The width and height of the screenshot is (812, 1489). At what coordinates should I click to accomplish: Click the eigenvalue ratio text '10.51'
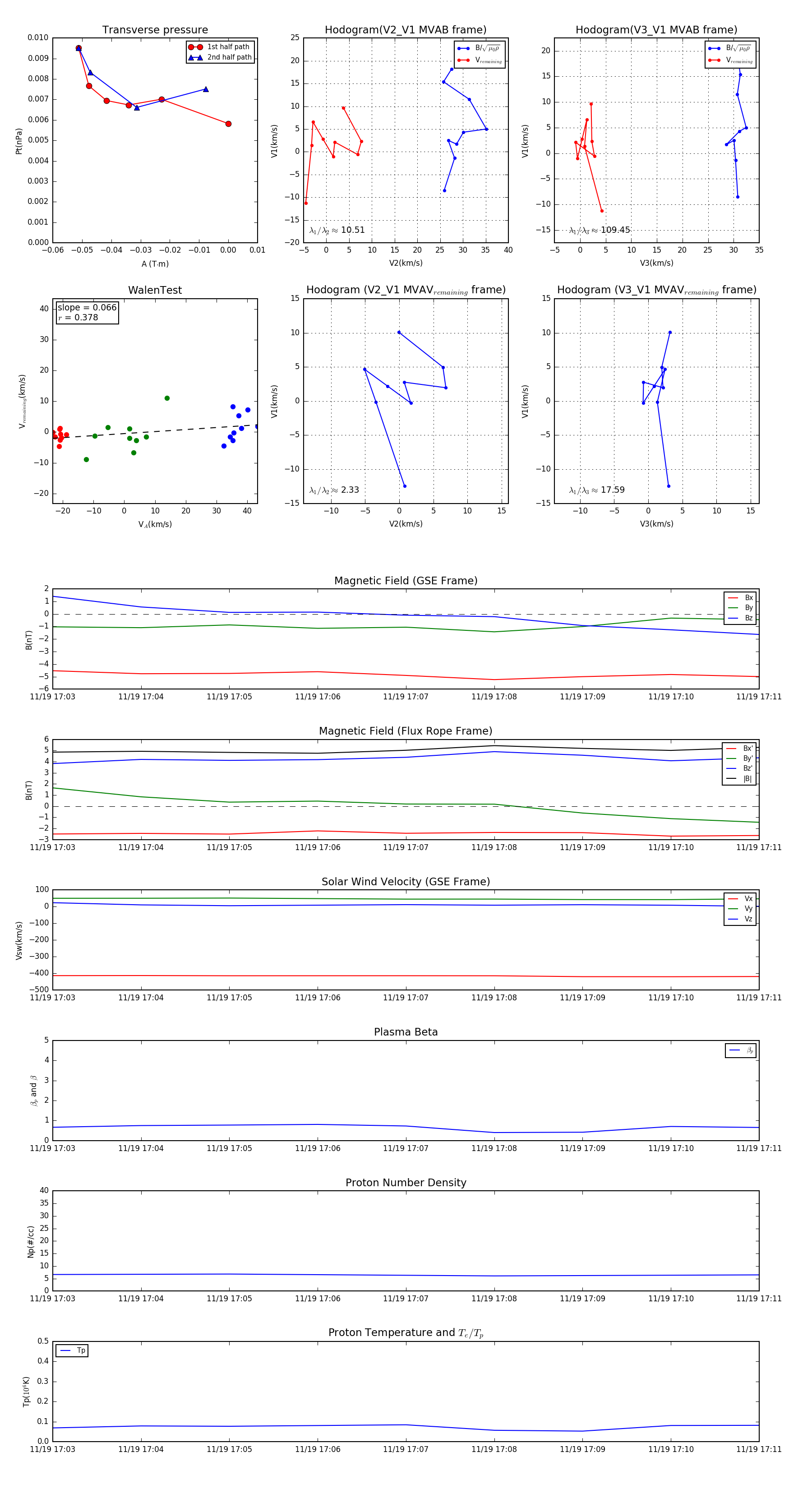click(352, 230)
